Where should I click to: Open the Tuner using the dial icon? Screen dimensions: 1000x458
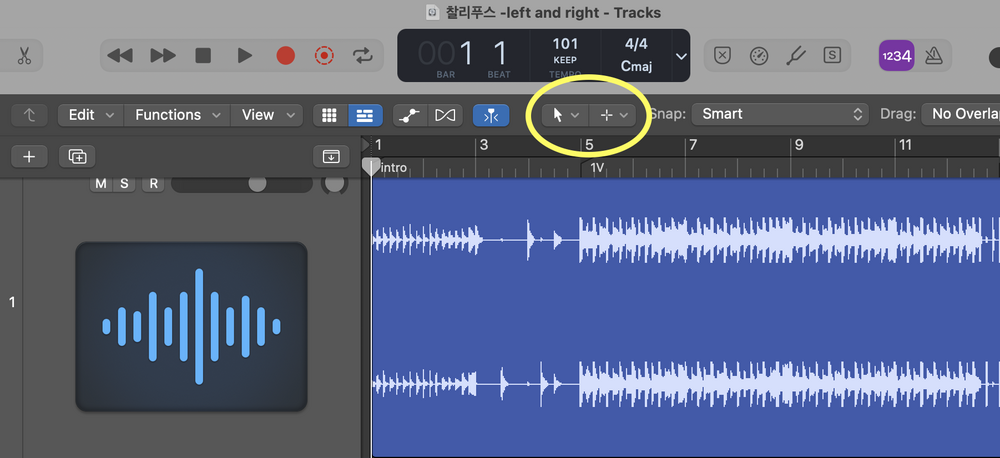click(758, 56)
